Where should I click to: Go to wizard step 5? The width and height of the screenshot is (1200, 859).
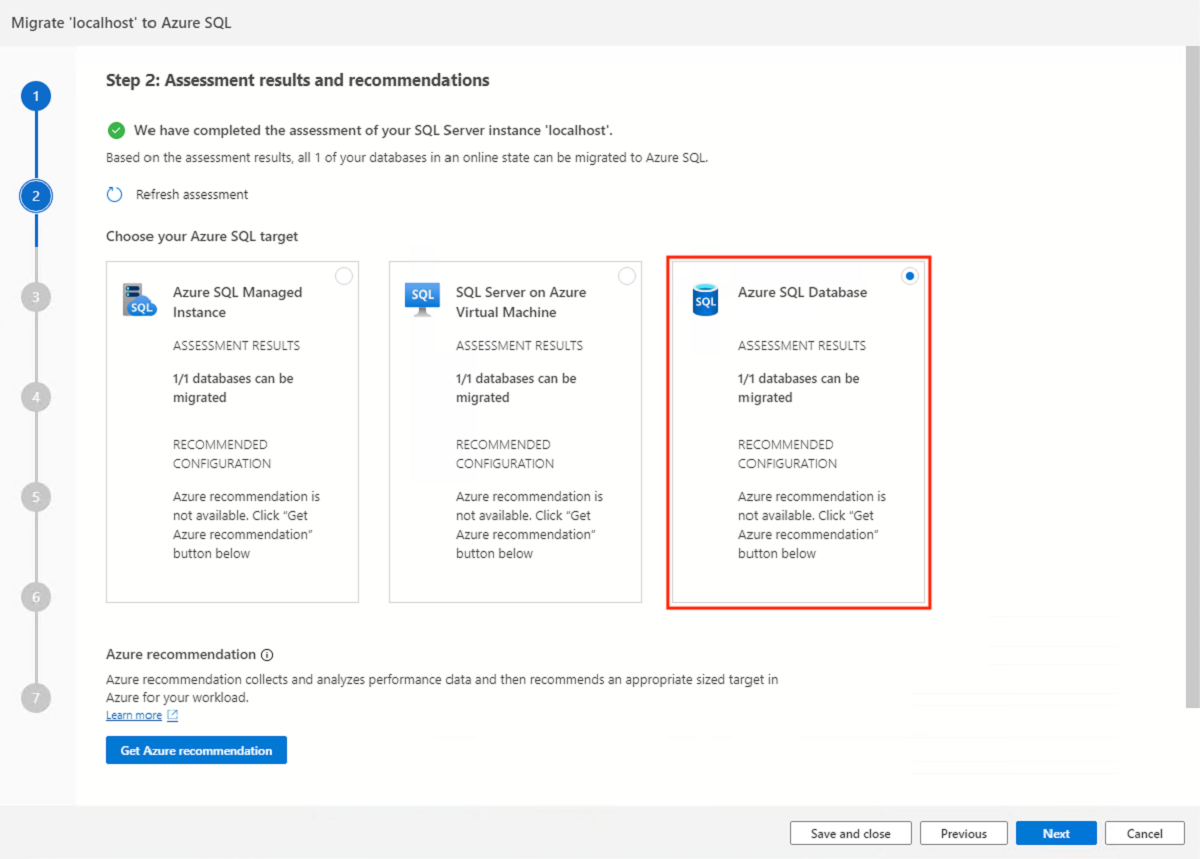(36, 497)
